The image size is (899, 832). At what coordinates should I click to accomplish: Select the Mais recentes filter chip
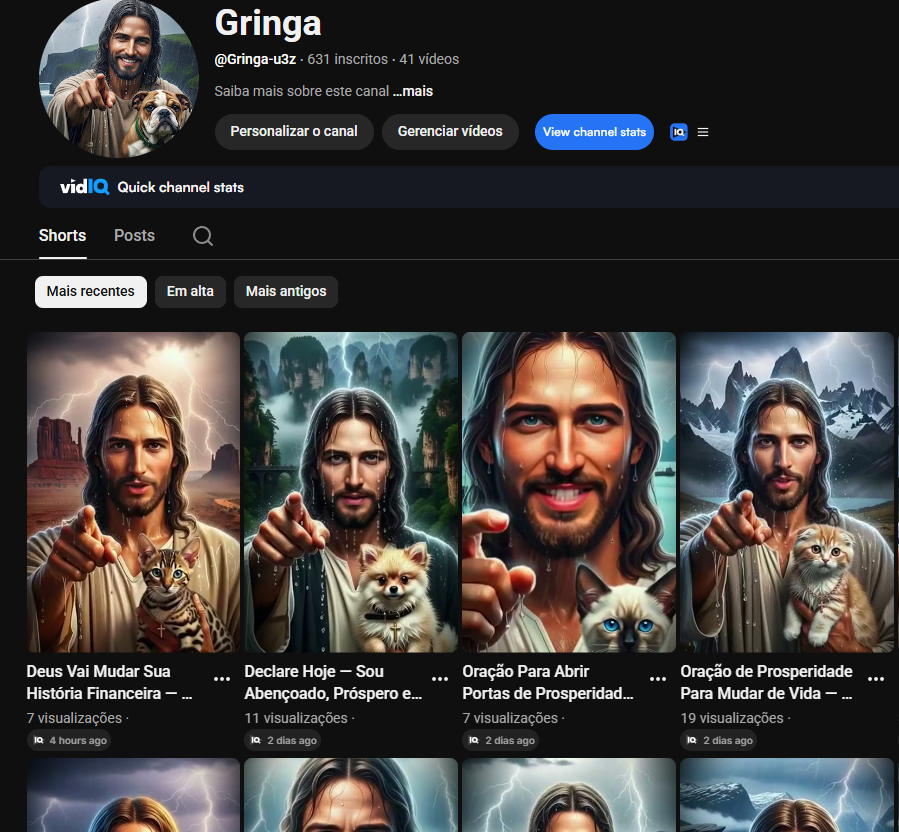[x=91, y=292]
